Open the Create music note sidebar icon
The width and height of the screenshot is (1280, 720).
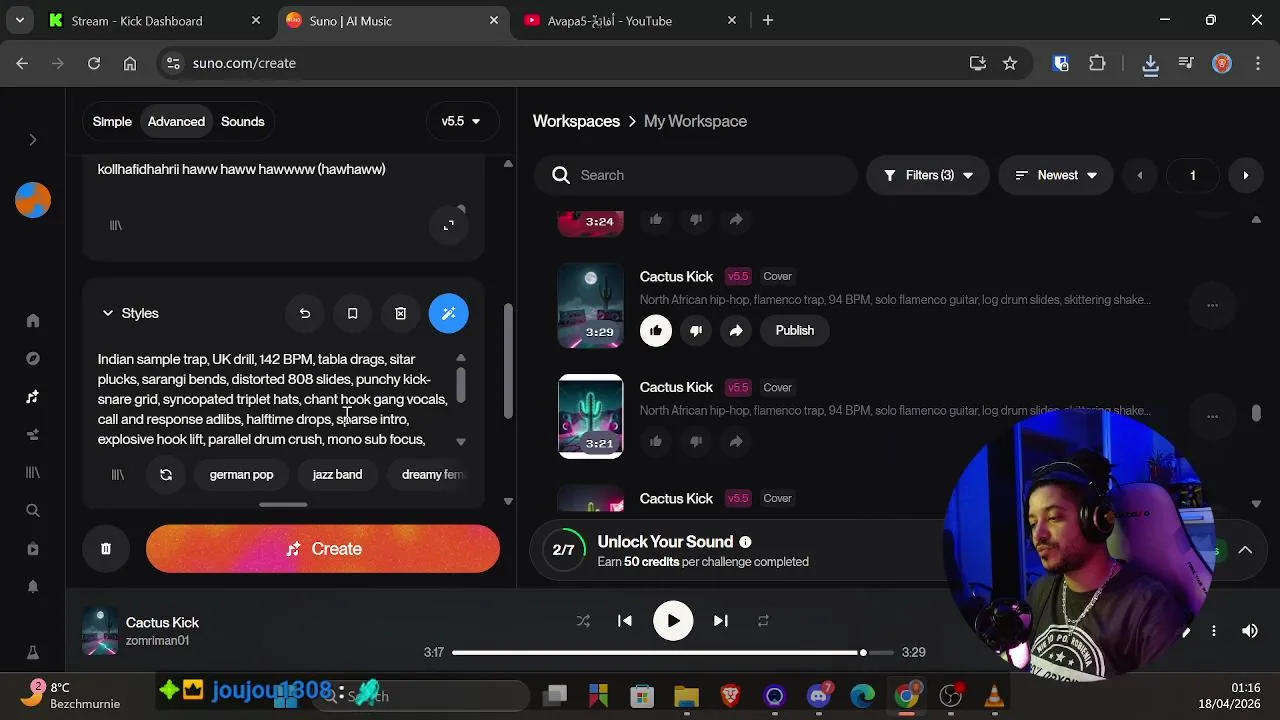click(32, 397)
